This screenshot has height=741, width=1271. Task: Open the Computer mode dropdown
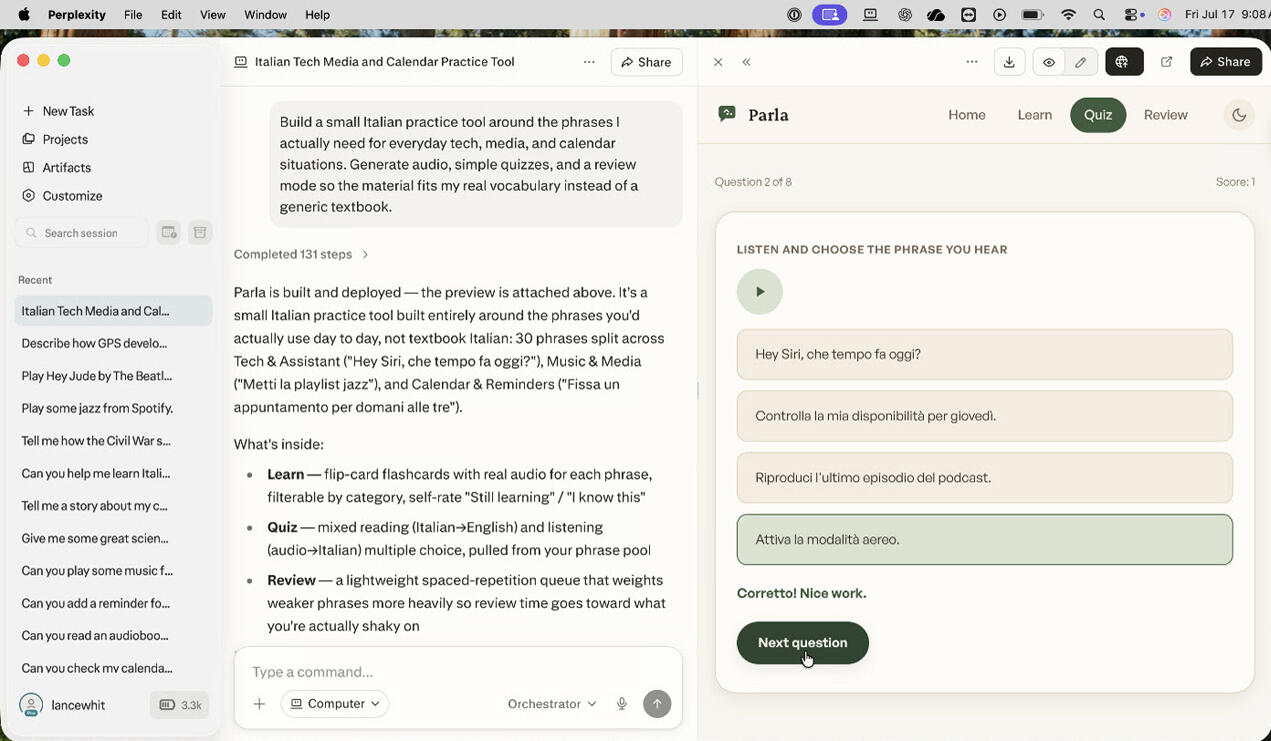335,704
